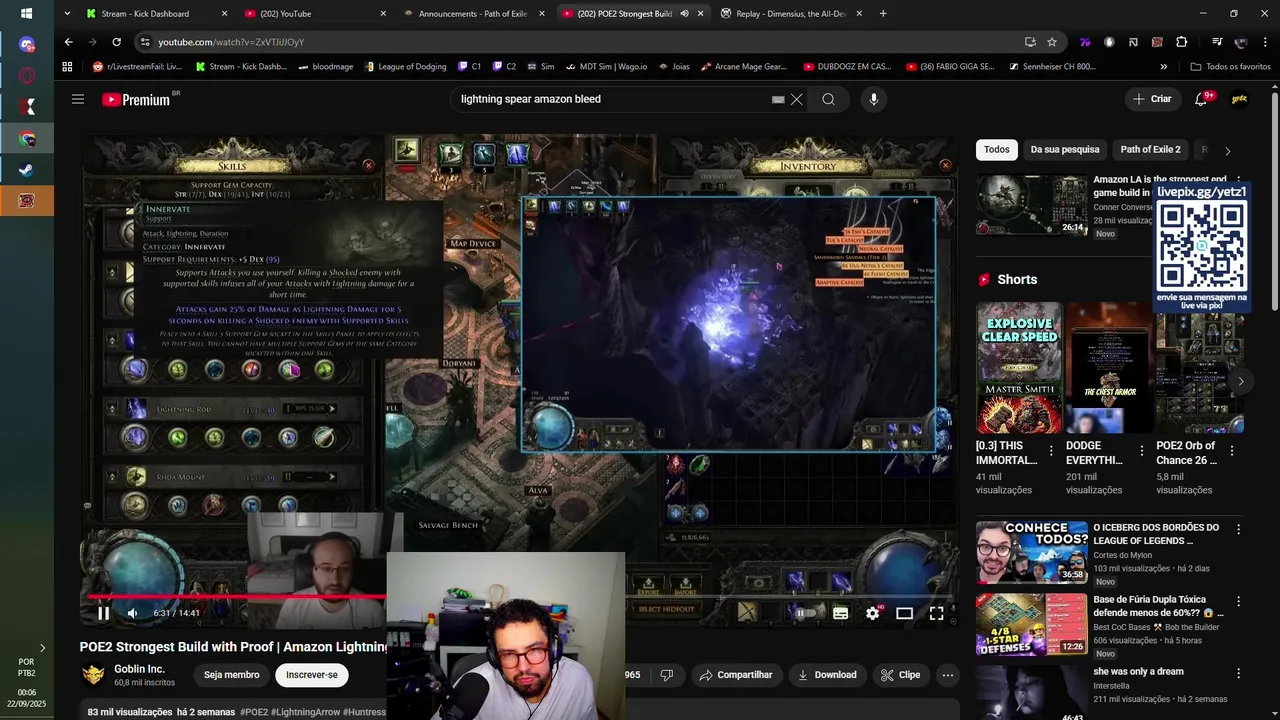Open Amazon LA strongest build video thumbnail
This screenshot has width=1280, height=720.
point(1031,205)
